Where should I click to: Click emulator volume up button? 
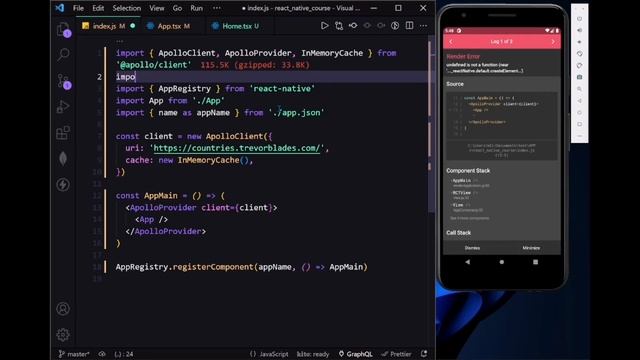click(579, 30)
